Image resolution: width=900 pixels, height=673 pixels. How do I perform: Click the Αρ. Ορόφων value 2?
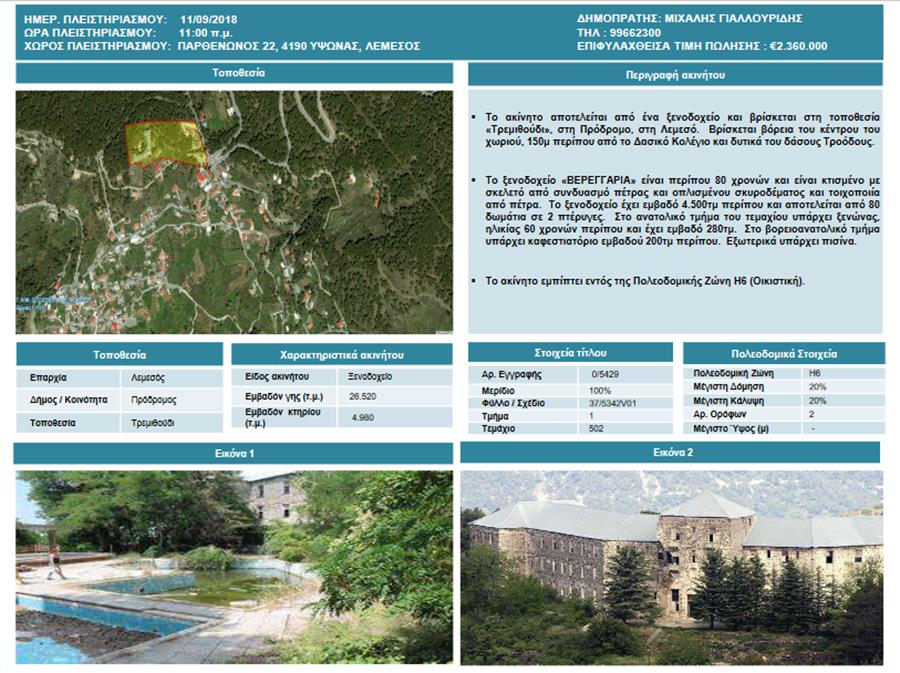[812, 414]
